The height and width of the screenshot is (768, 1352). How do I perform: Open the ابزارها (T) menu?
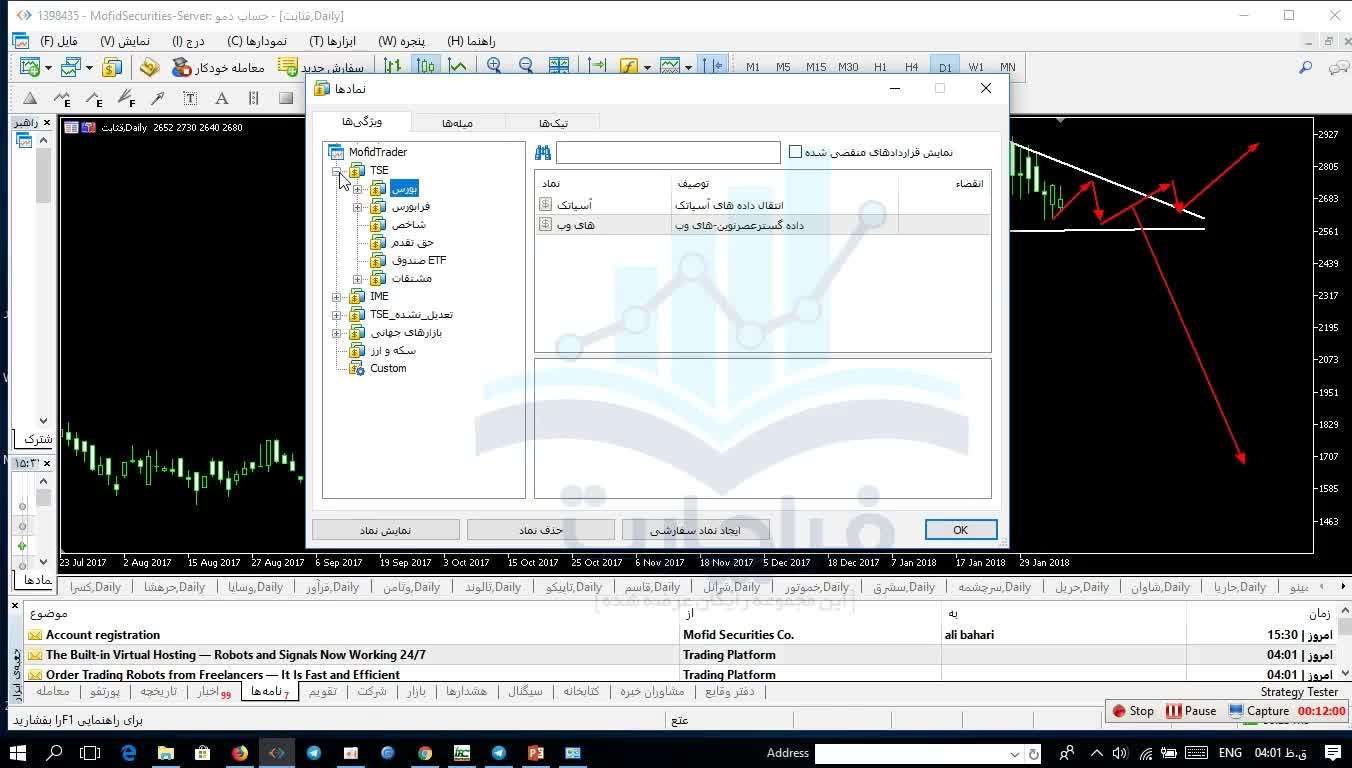point(332,41)
